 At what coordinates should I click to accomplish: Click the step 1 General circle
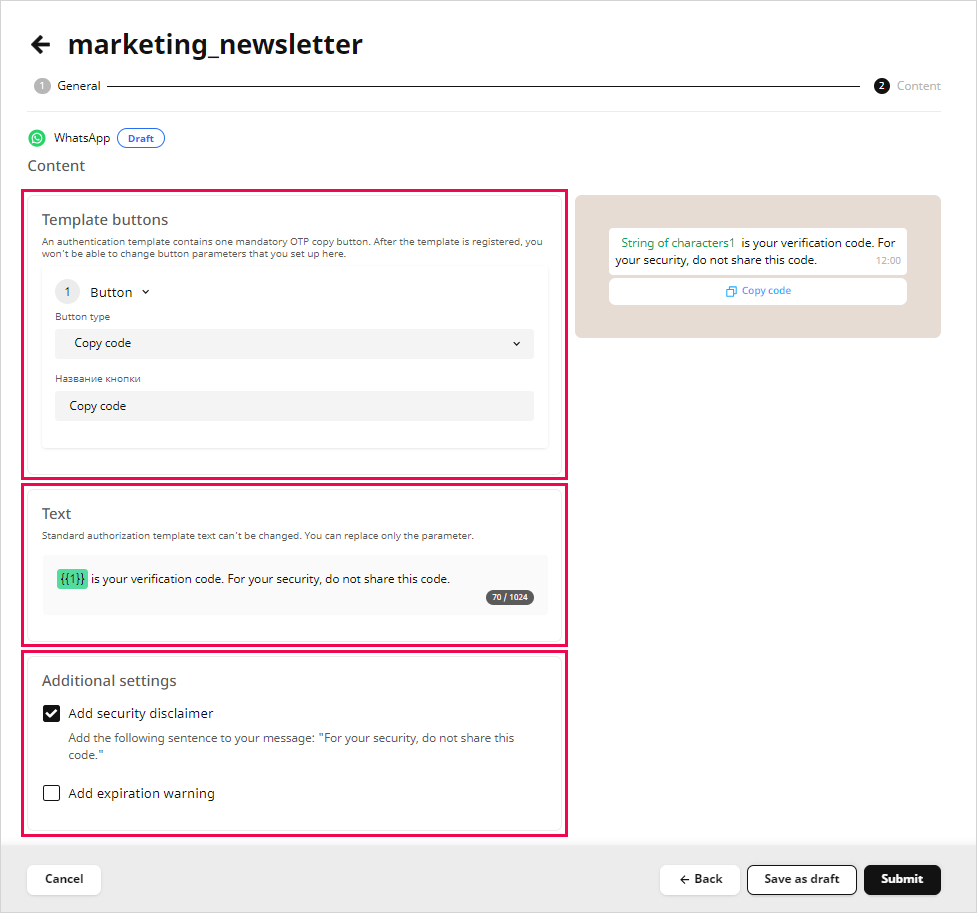coord(42,86)
